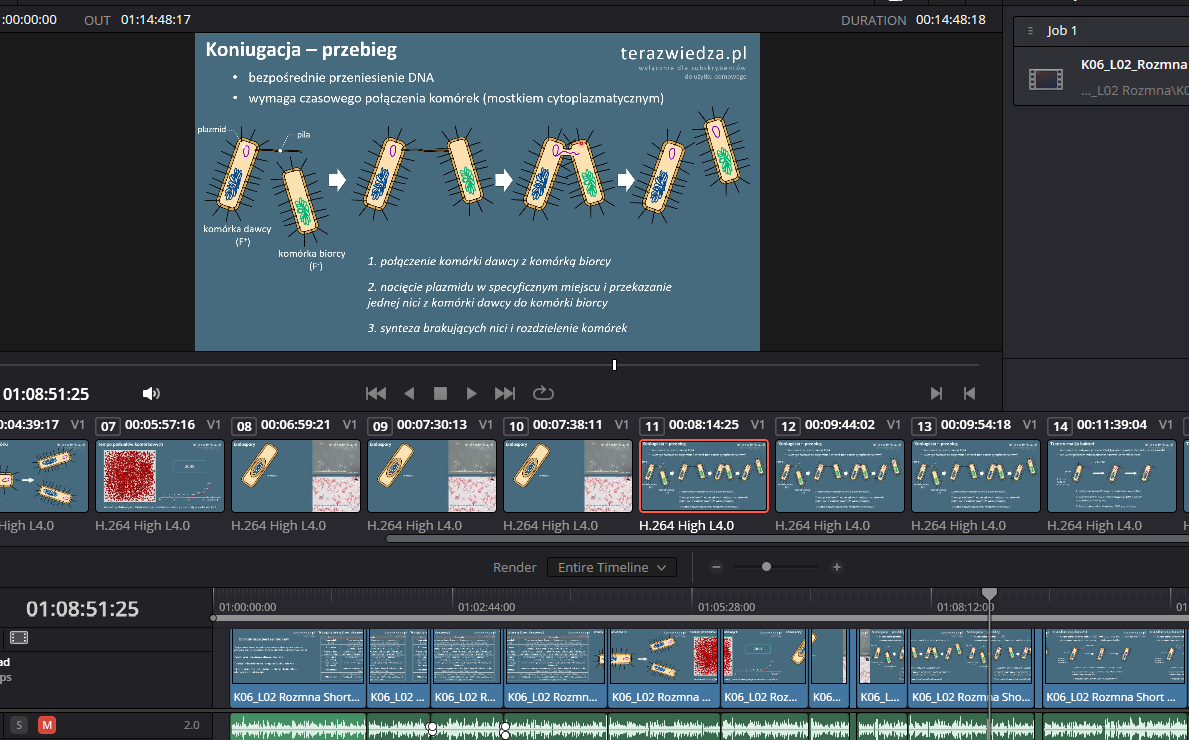
Task: Click the timeline zoom in plus button
Action: (x=837, y=567)
